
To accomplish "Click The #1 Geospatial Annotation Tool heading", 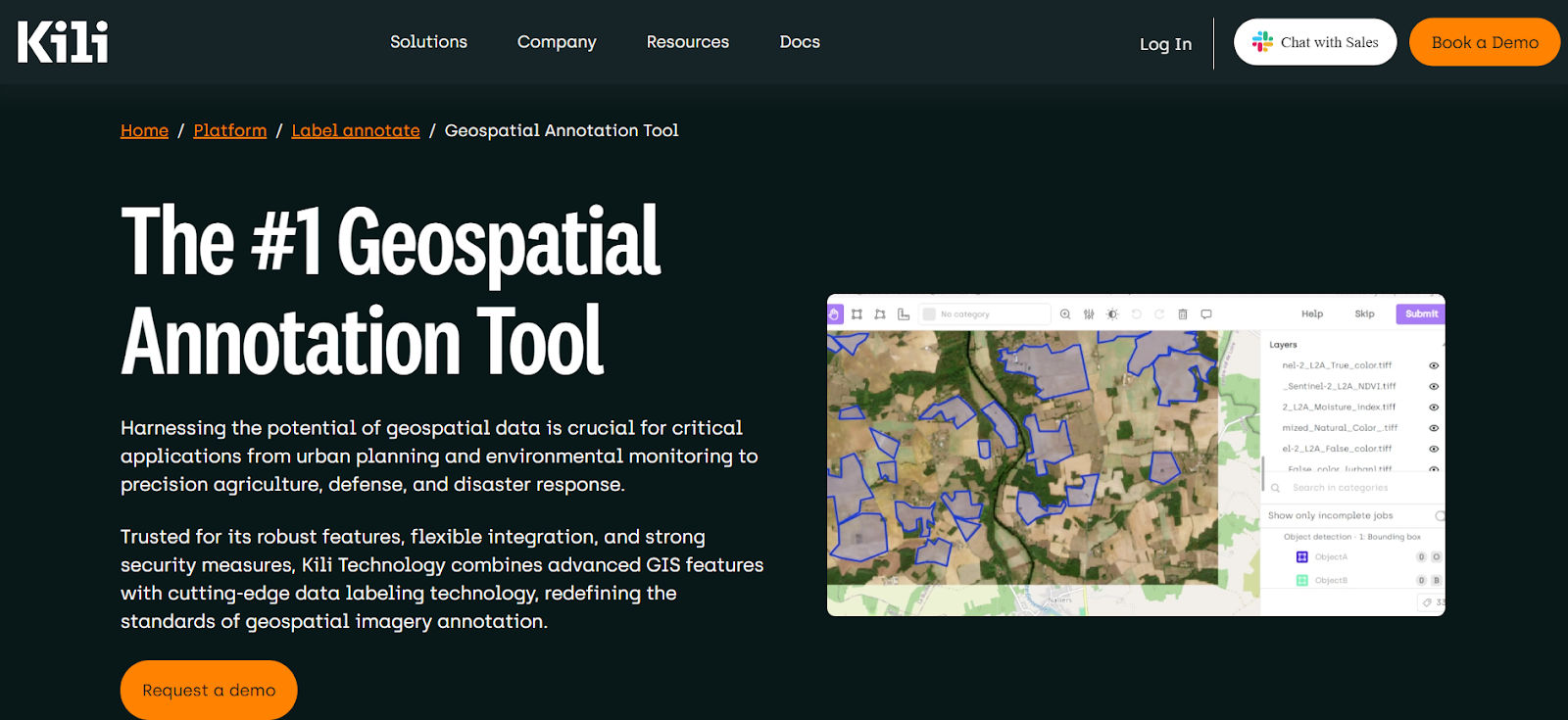I will pyautogui.click(x=391, y=291).
